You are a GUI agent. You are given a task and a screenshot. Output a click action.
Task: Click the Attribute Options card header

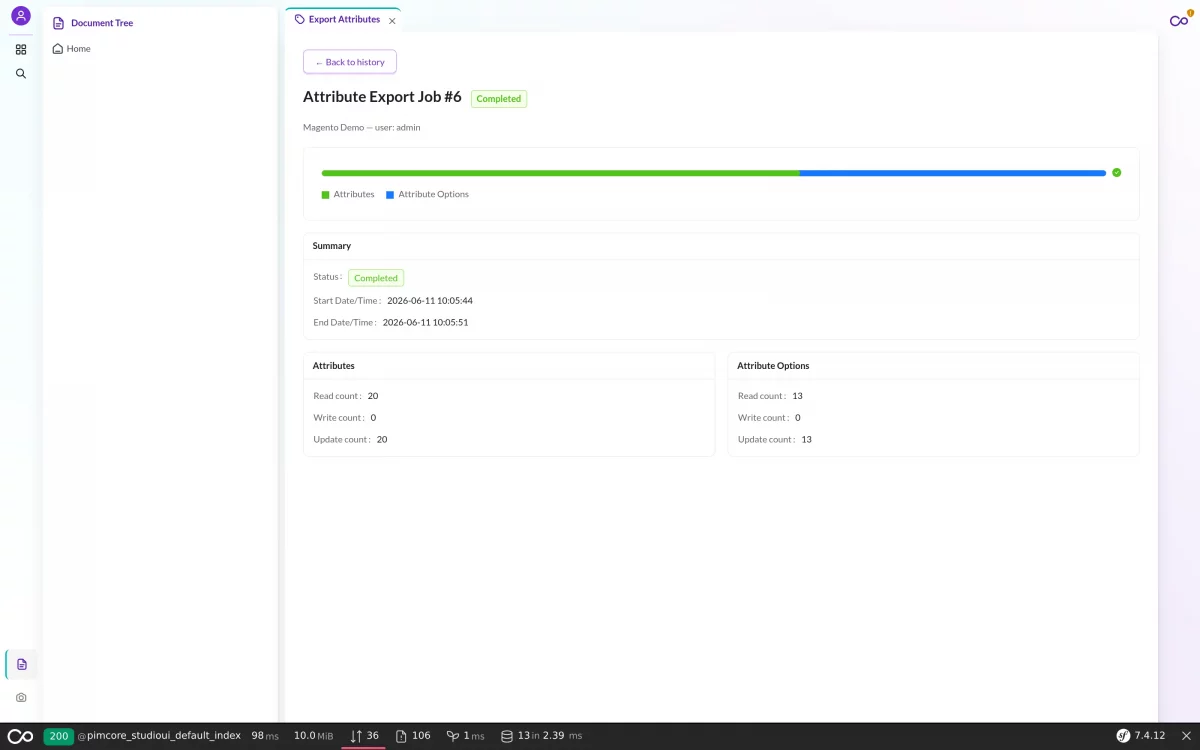(933, 366)
